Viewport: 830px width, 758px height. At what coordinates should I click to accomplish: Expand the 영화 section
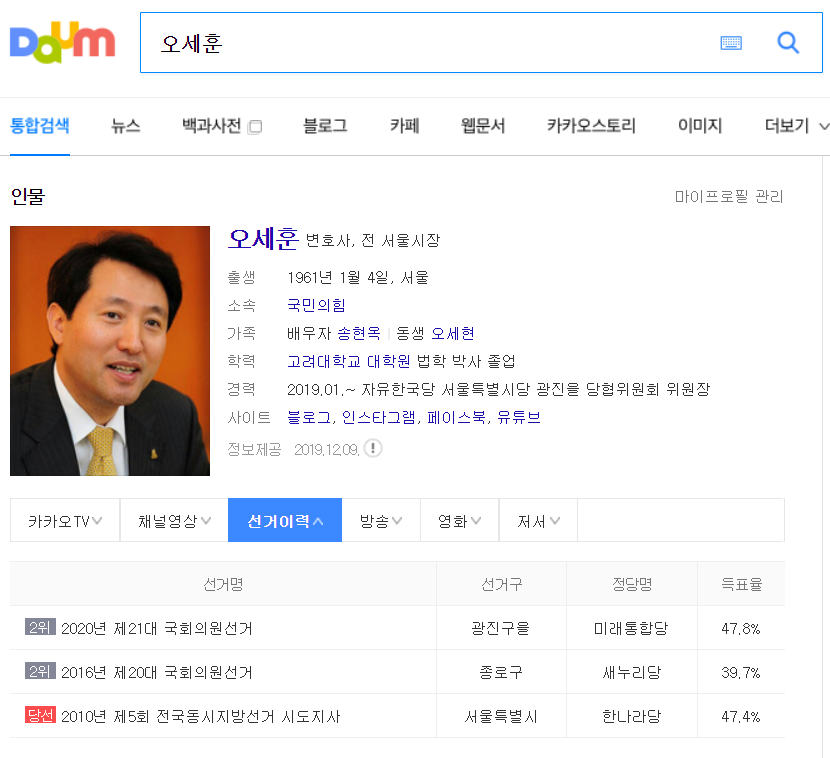pyautogui.click(x=459, y=520)
